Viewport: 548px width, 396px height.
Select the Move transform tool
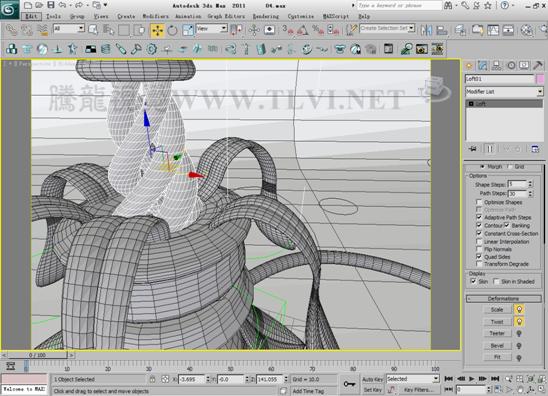pyautogui.click(x=158, y=30)
